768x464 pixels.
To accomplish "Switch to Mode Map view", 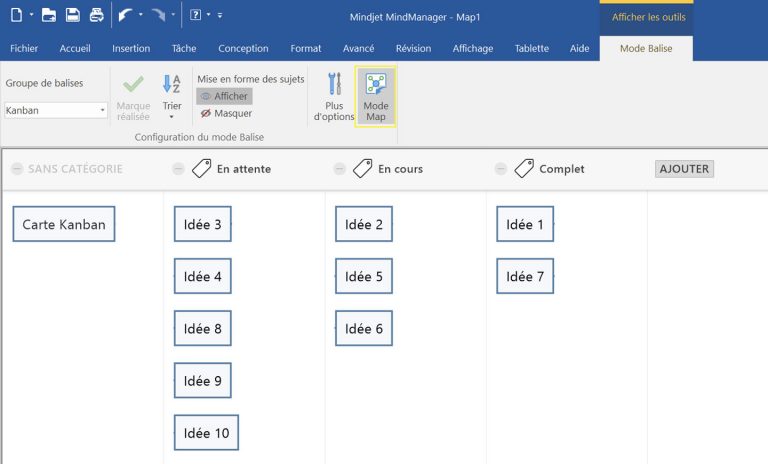I will pos(376,97).
